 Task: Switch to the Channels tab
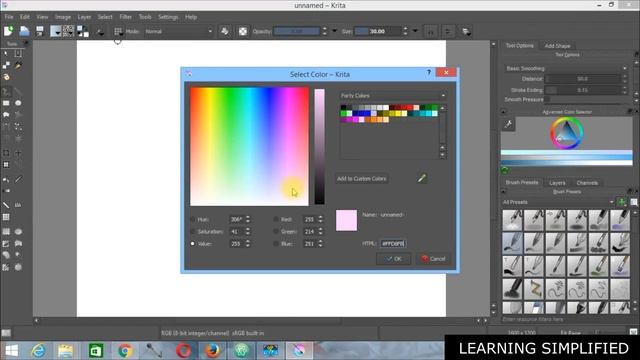click(587, 182)
